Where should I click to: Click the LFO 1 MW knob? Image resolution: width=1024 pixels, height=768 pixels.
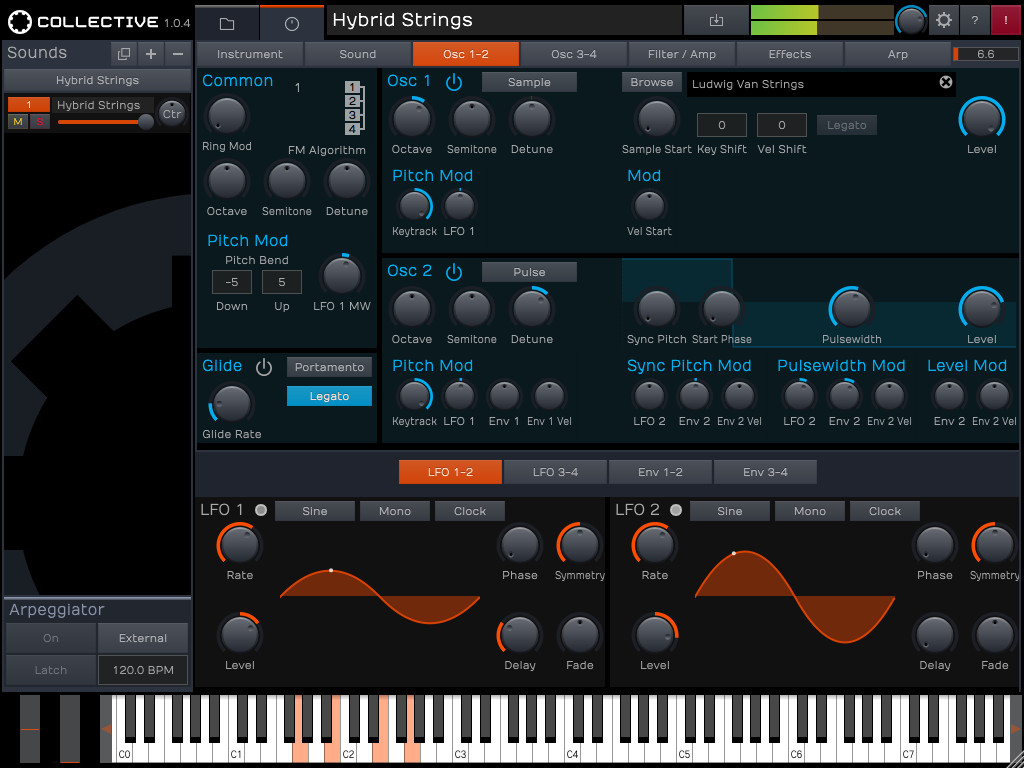(342, 275)
